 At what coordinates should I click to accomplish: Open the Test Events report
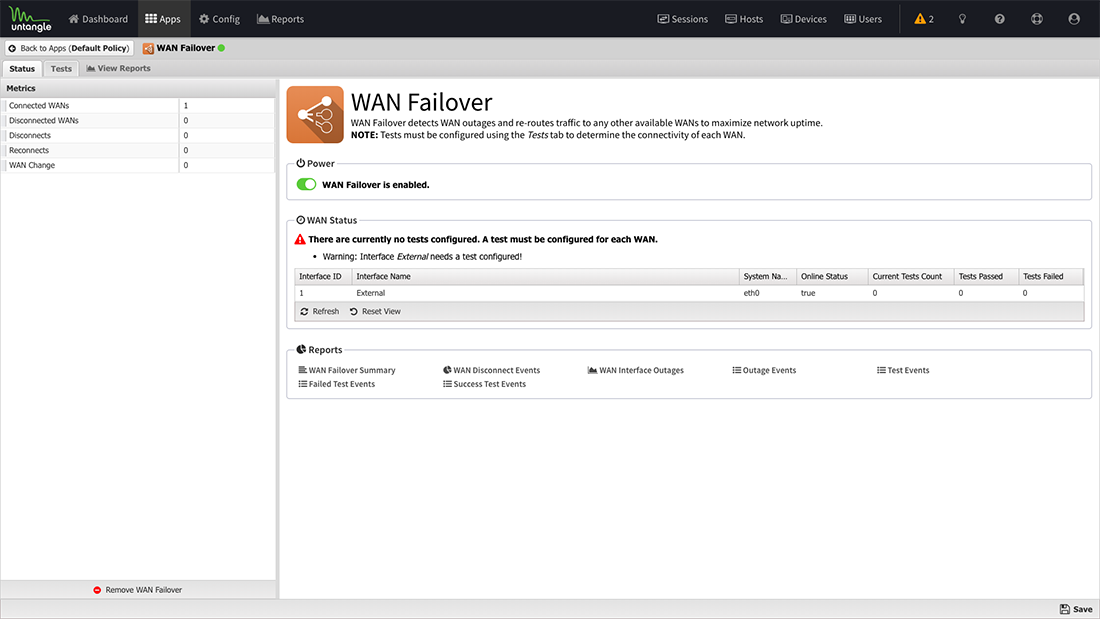[903, 371]
